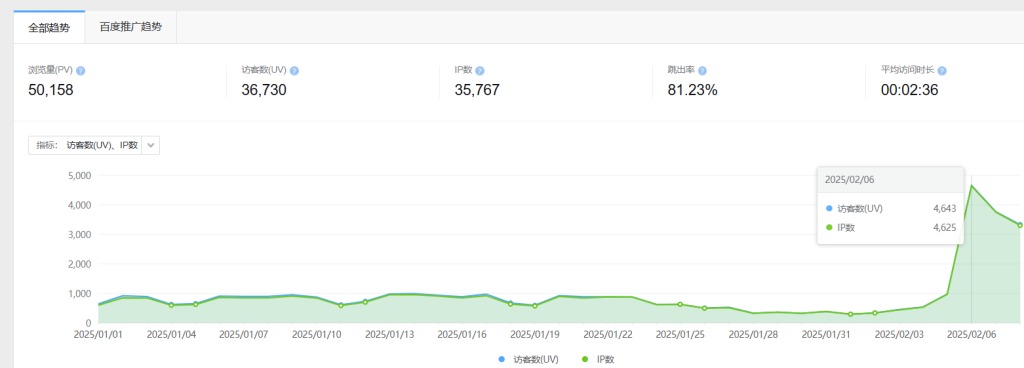Viewport: 1024px width, 368px height.
Task: Open the 指标 访客数(UV)、IP数 selector
Action: click(x=94, y=146)
